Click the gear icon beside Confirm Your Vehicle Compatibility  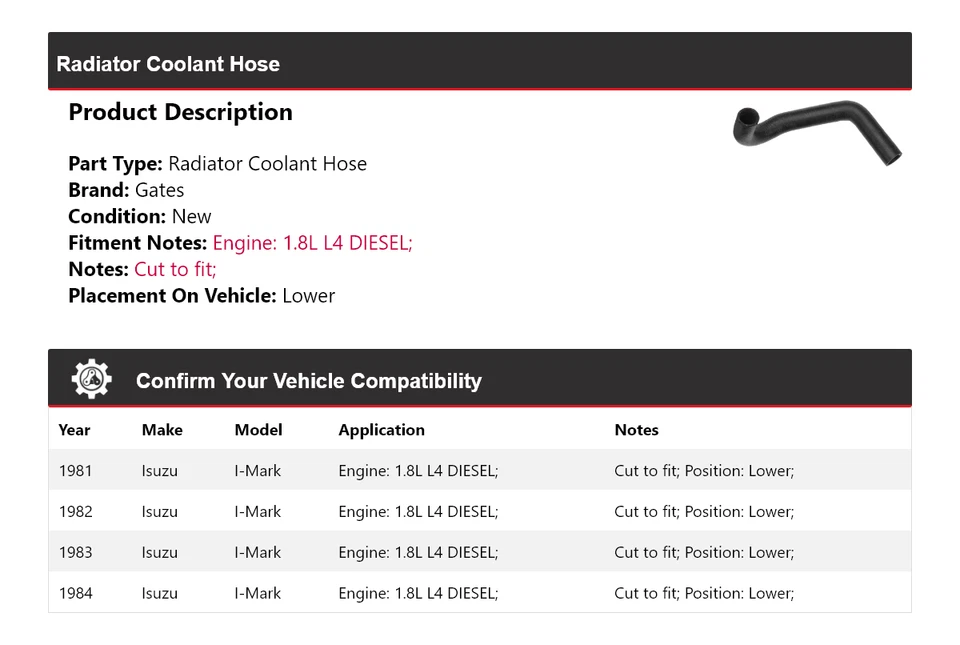point(92,380)
